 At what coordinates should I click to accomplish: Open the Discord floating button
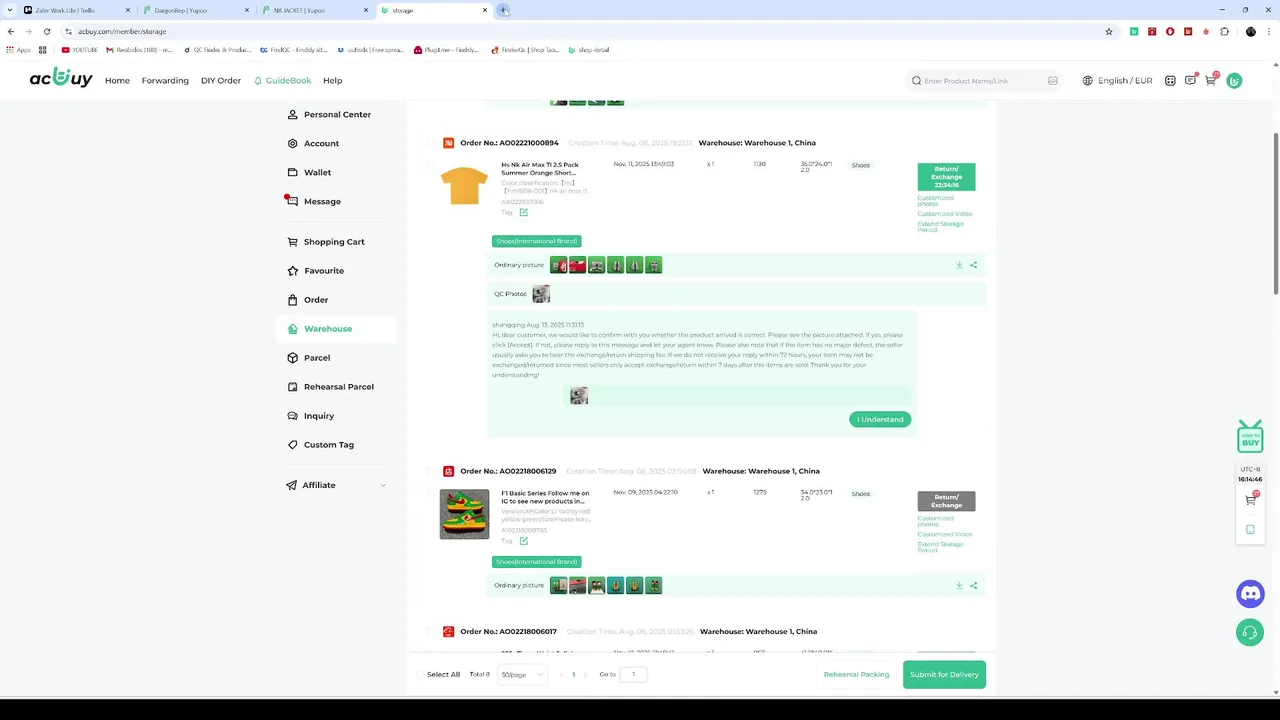1250,594
